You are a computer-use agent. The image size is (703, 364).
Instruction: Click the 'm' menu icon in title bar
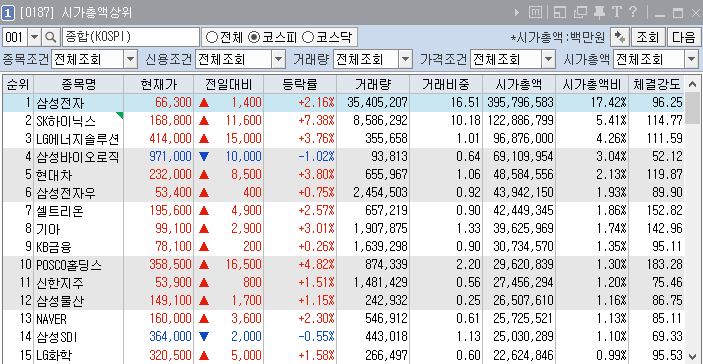coord(535,13)
